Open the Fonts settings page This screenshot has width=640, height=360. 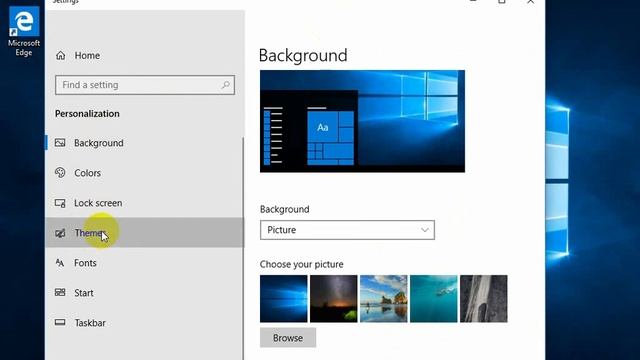point(144,263)
